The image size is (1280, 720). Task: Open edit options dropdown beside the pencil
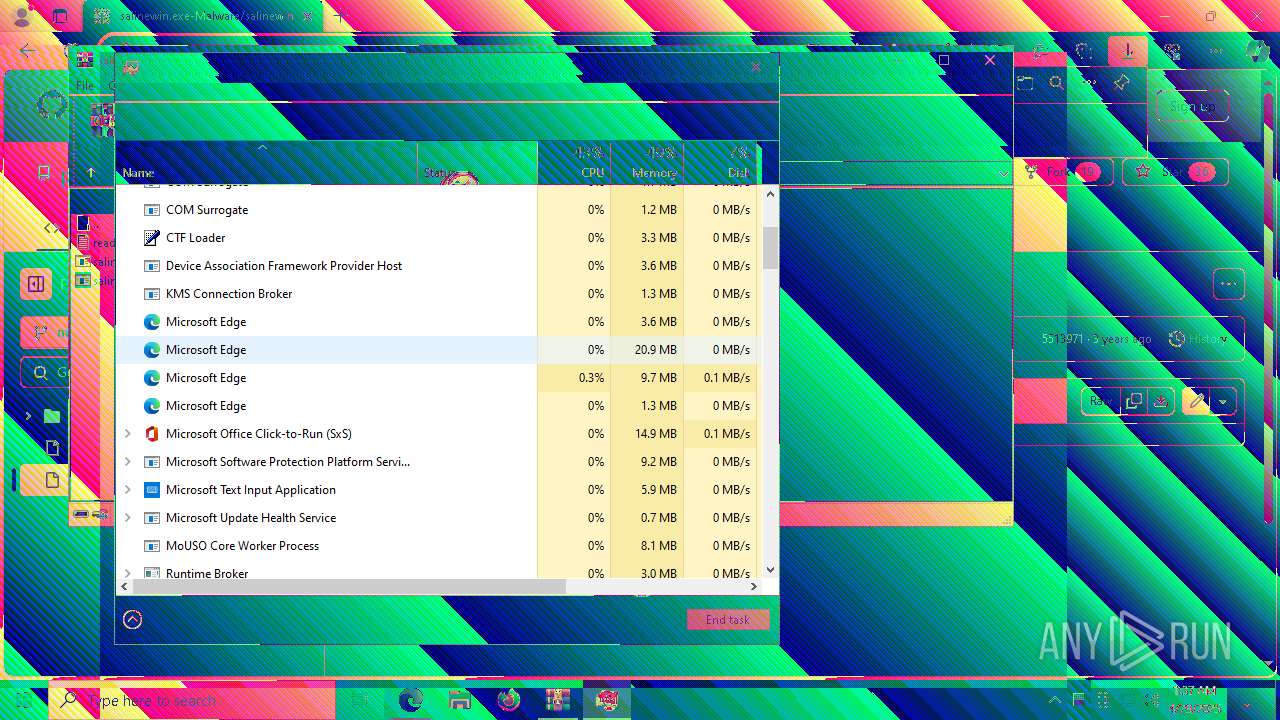[1222, 402]
